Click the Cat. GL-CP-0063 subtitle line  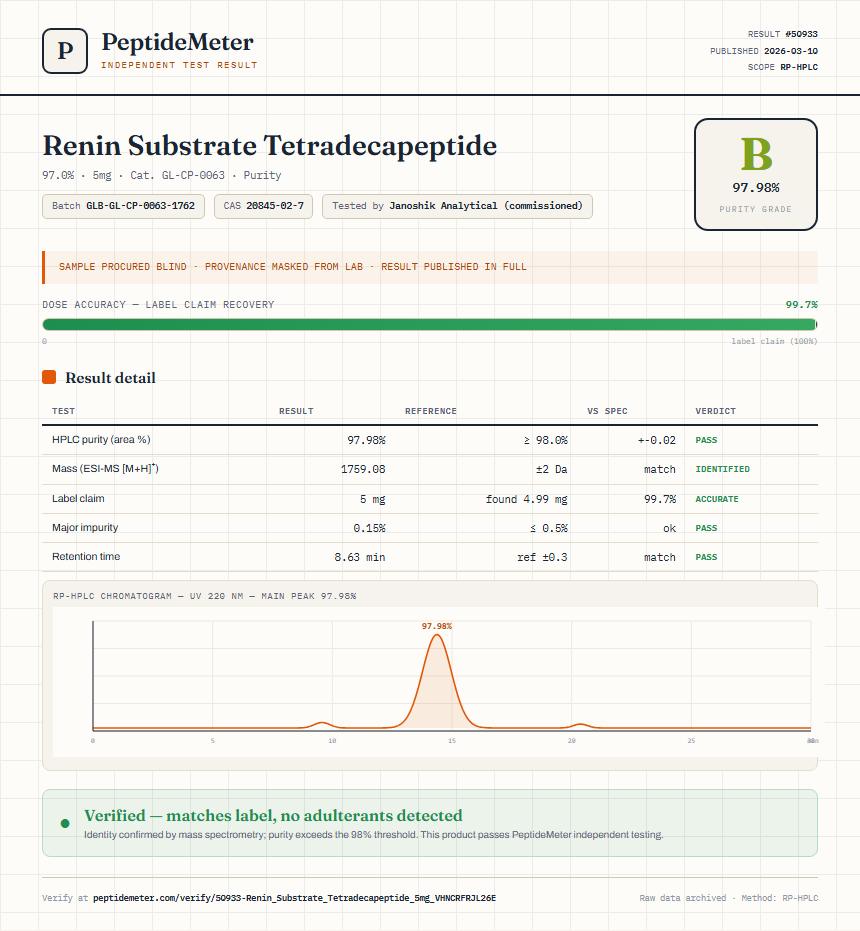click(162, 175)
